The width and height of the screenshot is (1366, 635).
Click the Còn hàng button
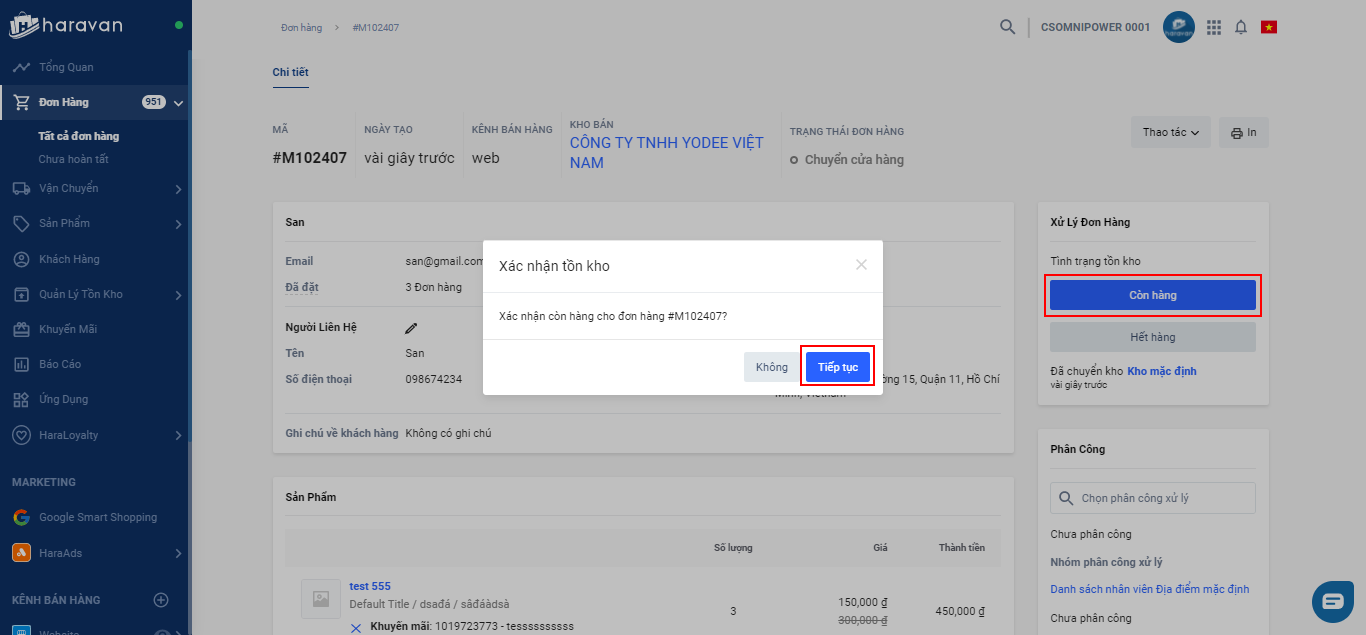click(x=1153, y=295)
